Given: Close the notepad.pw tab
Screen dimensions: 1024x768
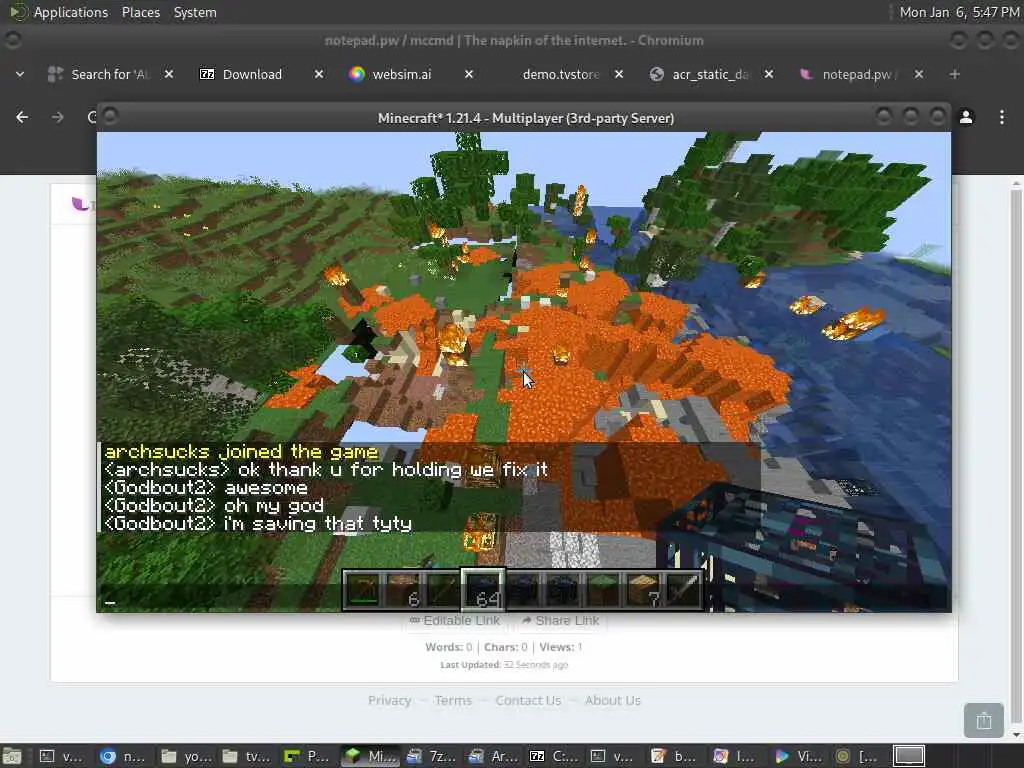Looking at the screenshot, I should point(919,74).
